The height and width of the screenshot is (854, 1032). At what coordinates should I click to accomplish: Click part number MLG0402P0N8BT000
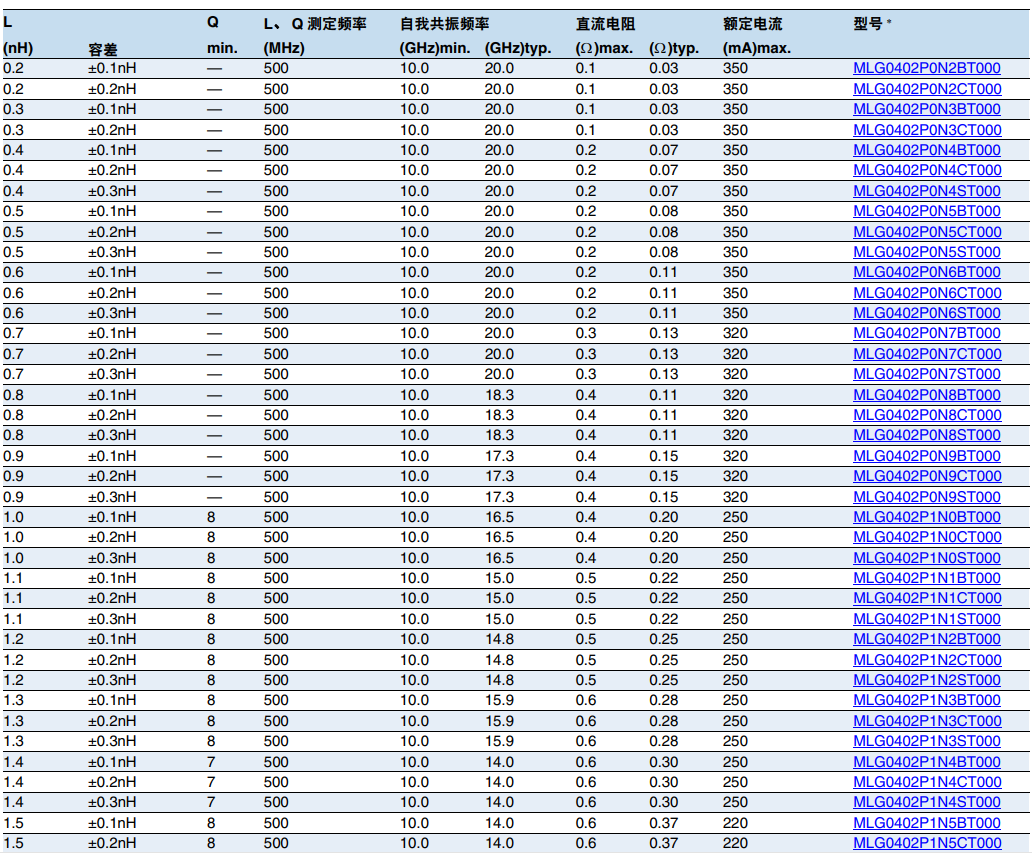(926, 395)
